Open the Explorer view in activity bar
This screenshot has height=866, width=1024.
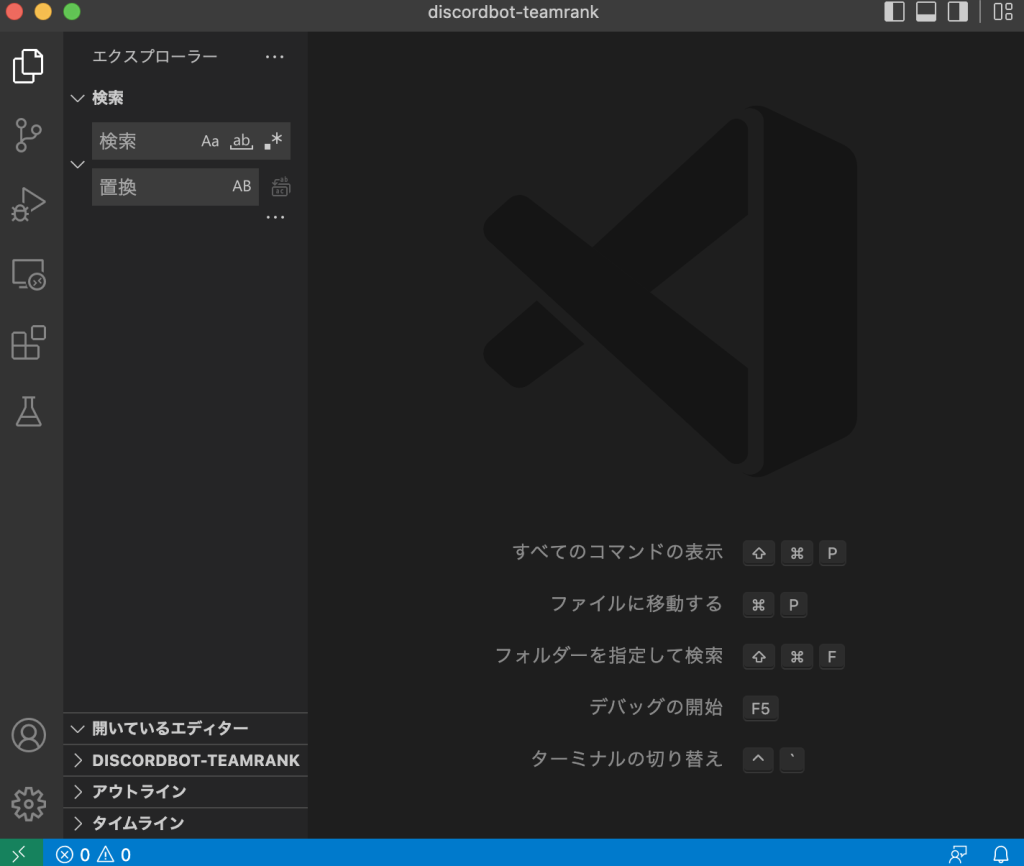tap(28, 66)
